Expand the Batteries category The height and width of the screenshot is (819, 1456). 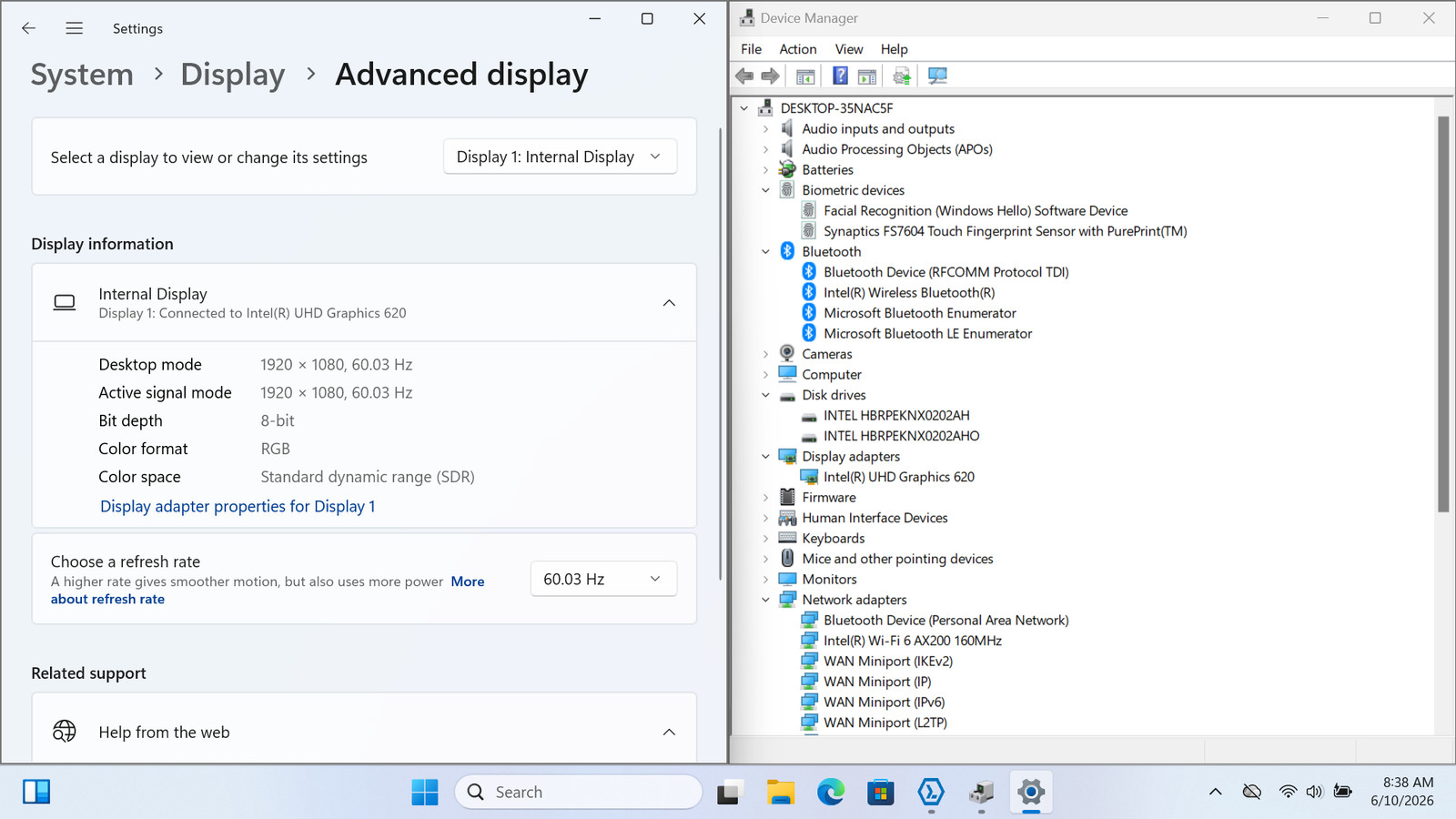[x=765, y=170]
